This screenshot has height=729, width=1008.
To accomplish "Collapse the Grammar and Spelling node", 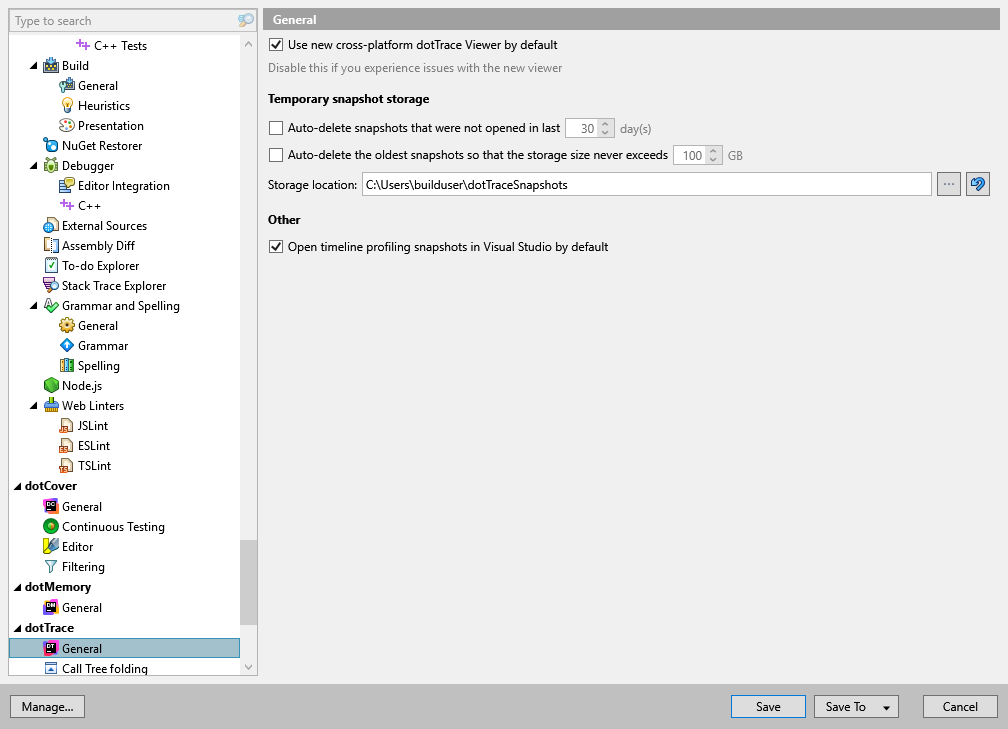I will (x=33, y=305).
